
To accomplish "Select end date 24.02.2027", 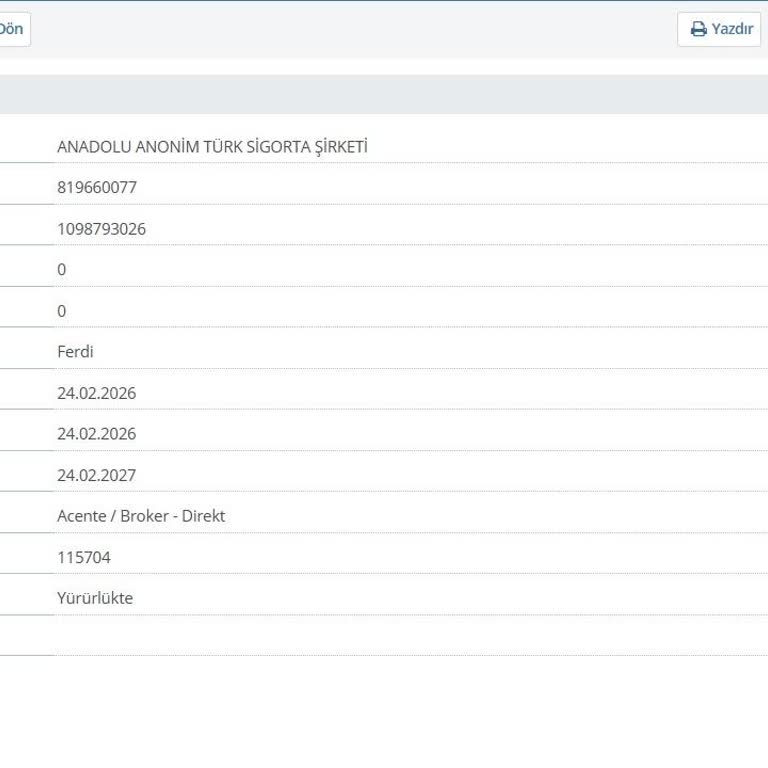I will coord(96,475).
